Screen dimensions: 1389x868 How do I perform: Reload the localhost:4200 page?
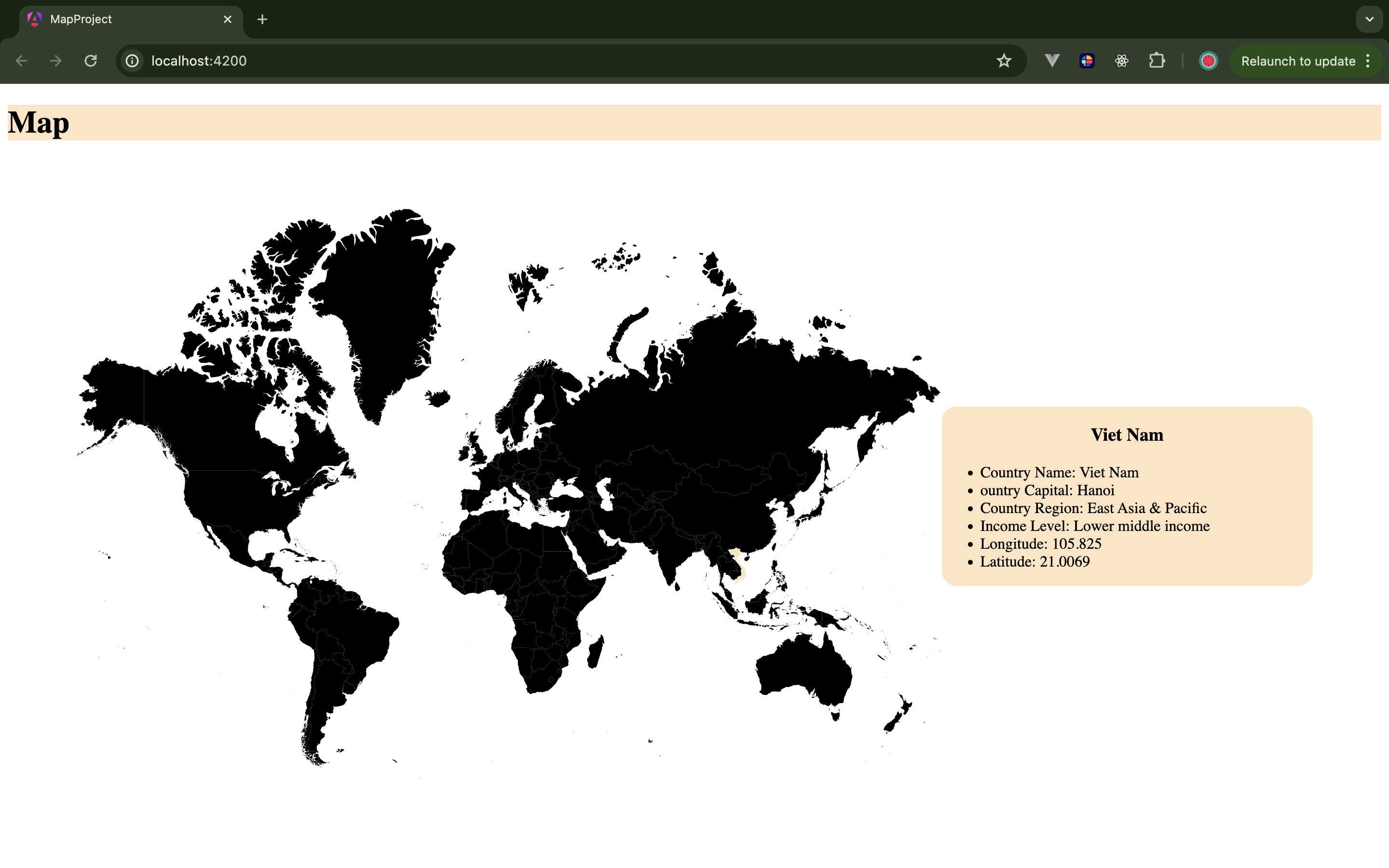pyautogui.click(x=91, y=61)
